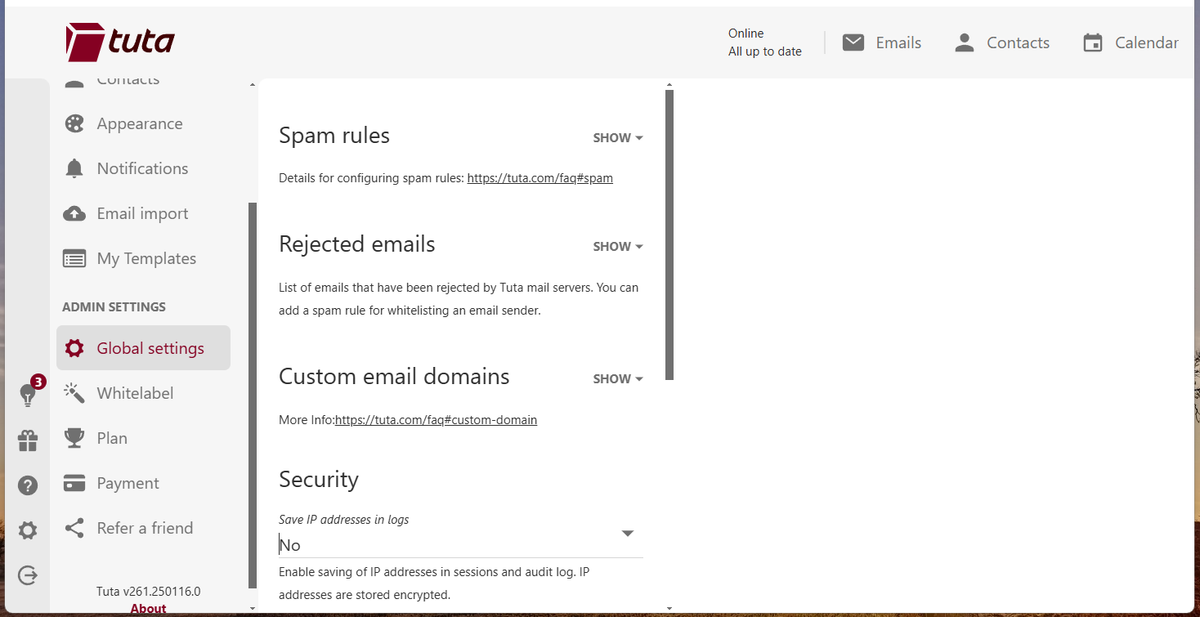Switch to the Contacts view
This screenshot has width=1200, height=617.
point(1001,42)
